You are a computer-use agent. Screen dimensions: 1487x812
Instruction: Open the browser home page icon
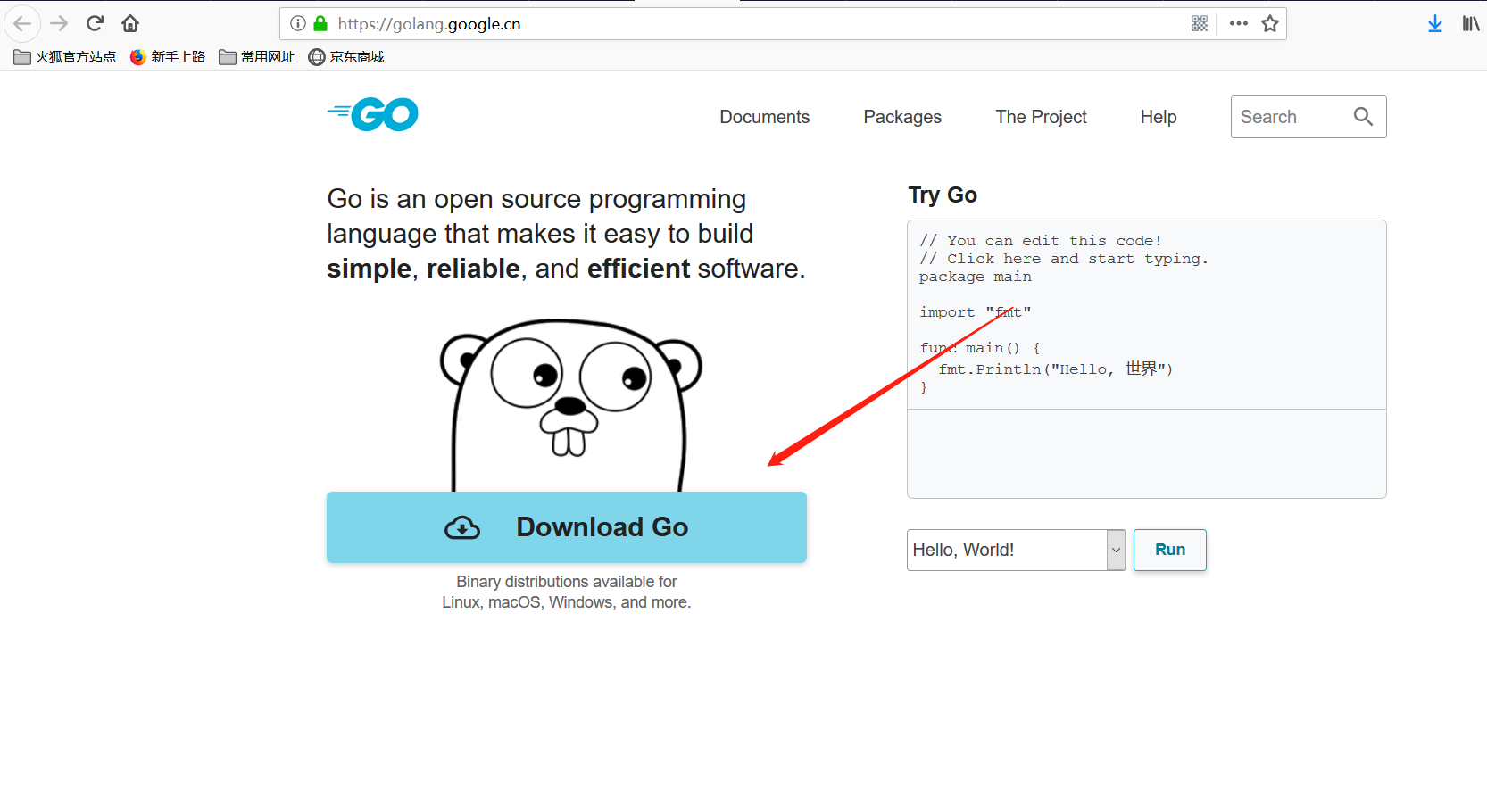pos(130,23)
